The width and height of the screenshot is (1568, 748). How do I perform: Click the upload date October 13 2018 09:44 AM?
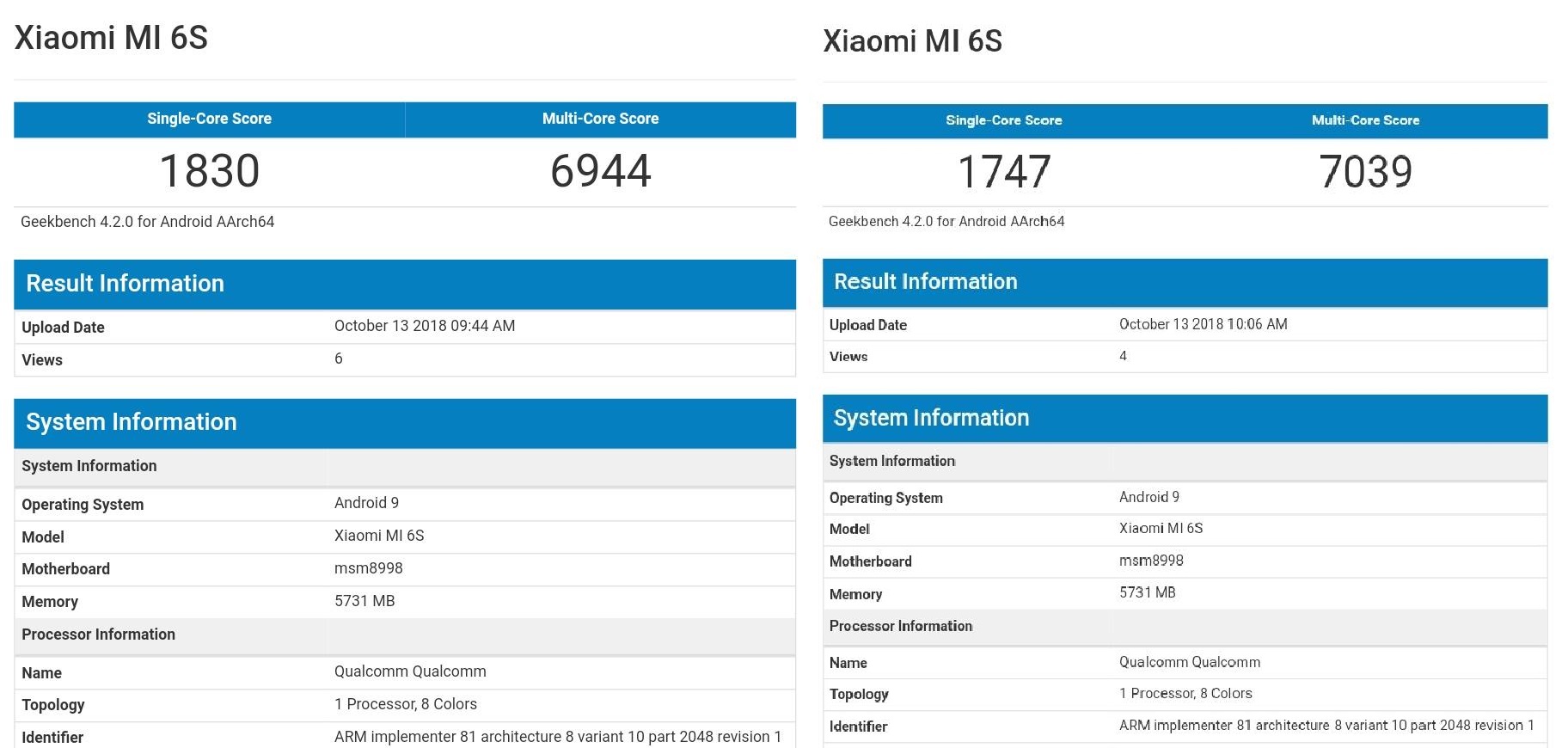click(x=425, y=326)
